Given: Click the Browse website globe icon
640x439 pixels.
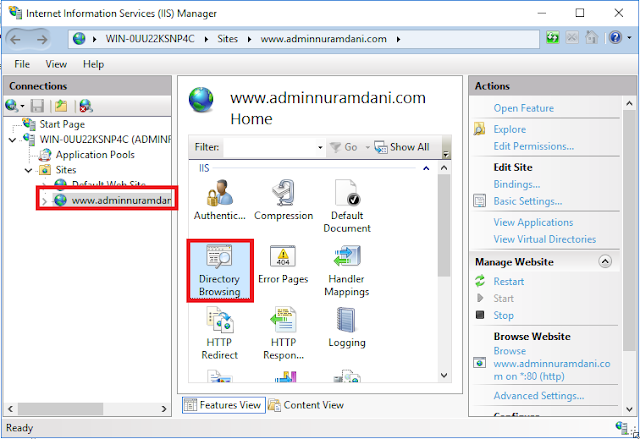Looking at the screenshot, I should click(480, 363).
